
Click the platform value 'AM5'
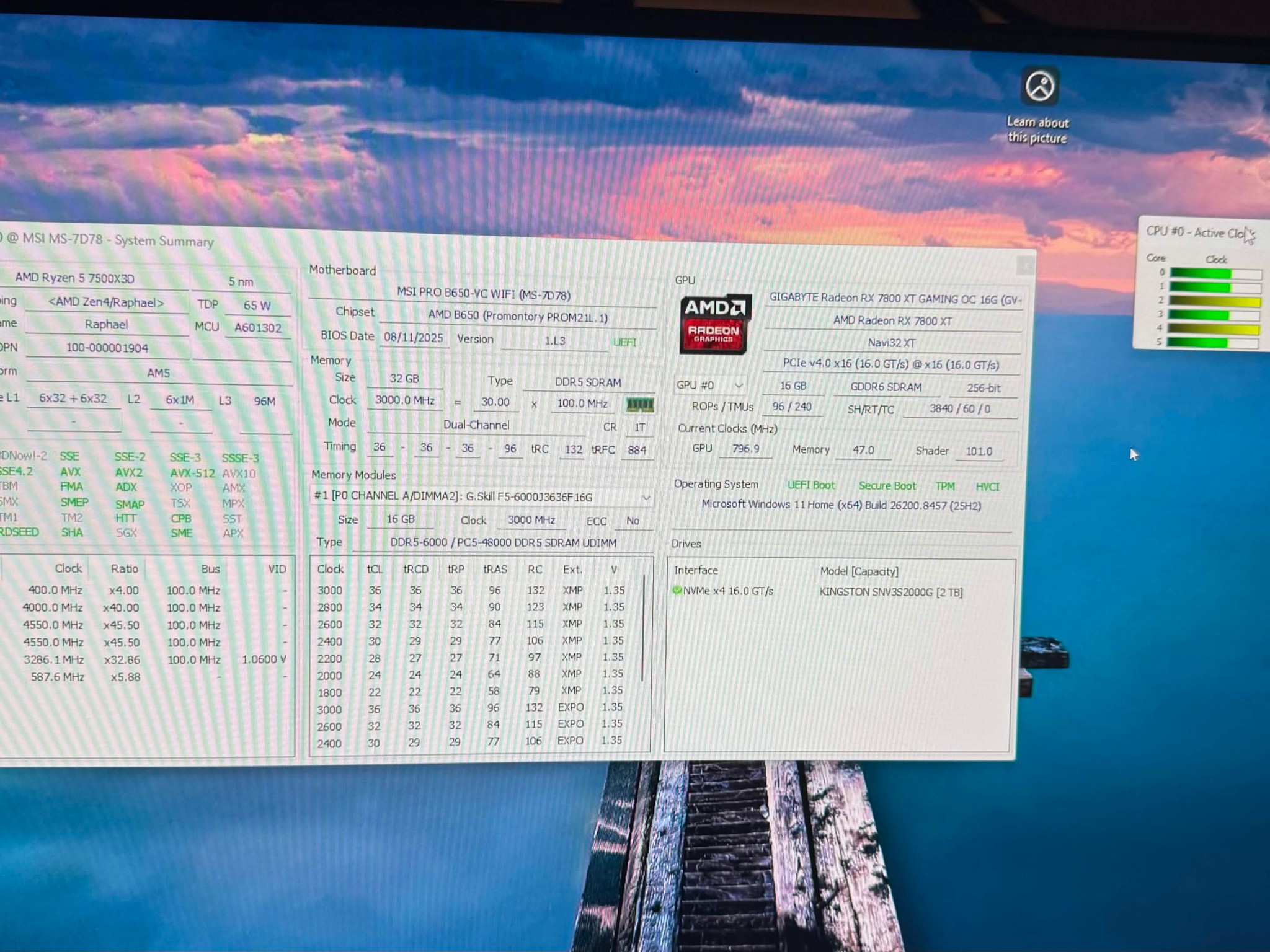[158, 372]
